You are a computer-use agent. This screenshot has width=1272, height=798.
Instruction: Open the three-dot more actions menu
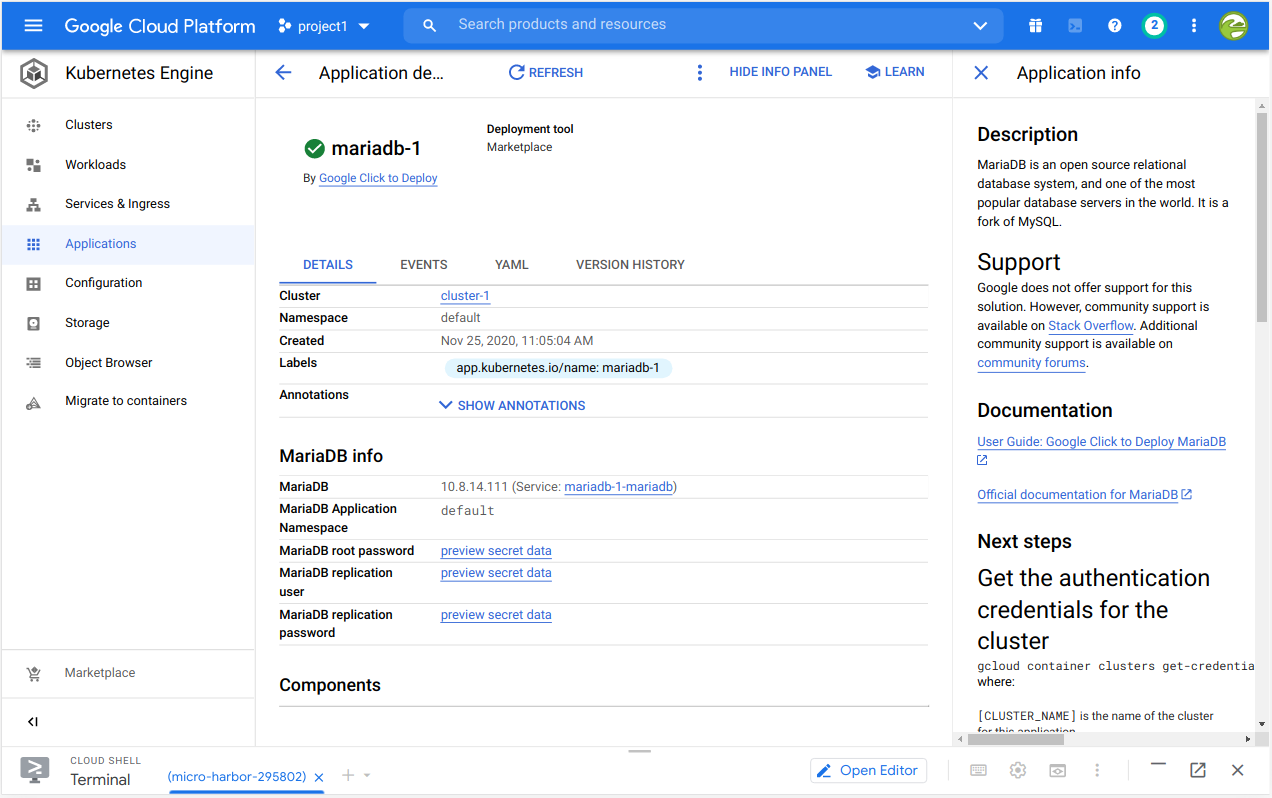(699, 73)
